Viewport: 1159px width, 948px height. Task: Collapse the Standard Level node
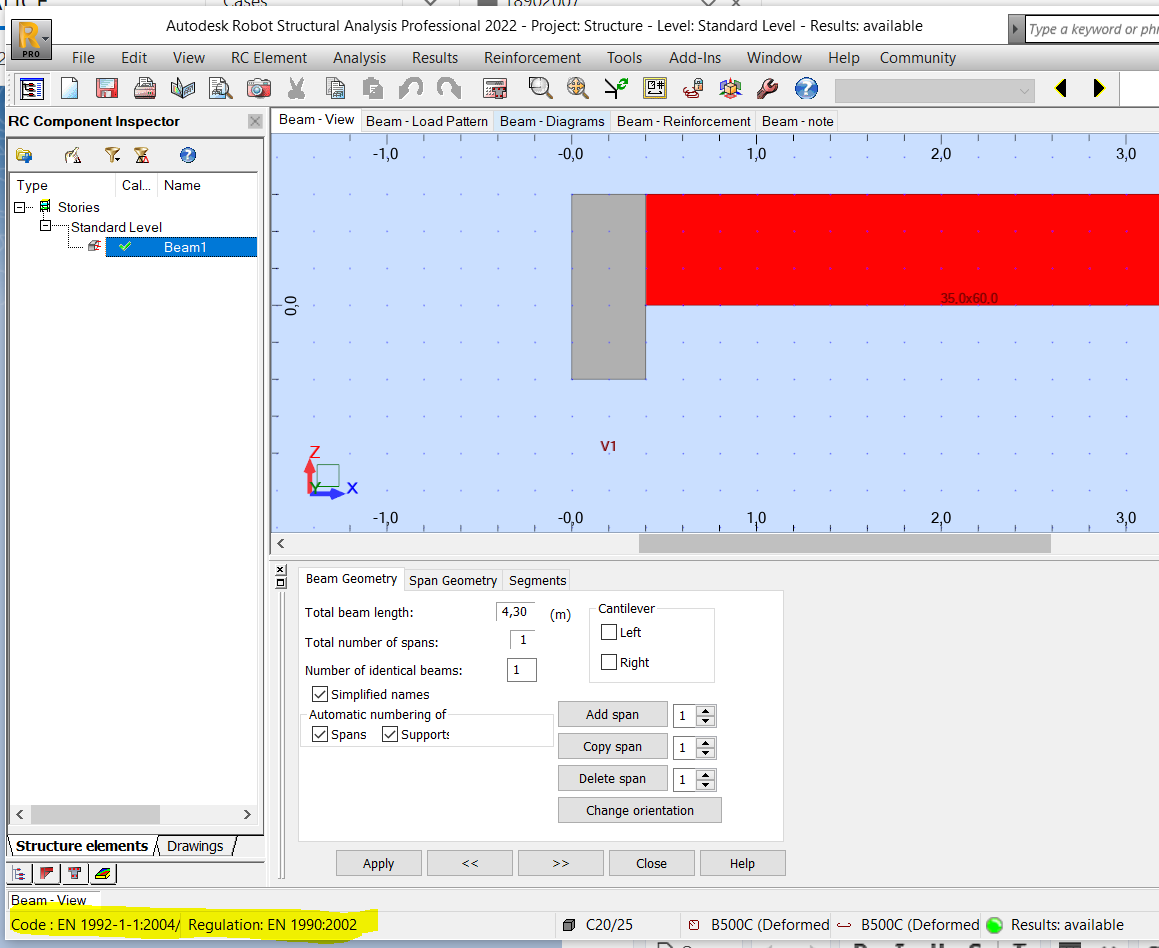coord(44,227)
